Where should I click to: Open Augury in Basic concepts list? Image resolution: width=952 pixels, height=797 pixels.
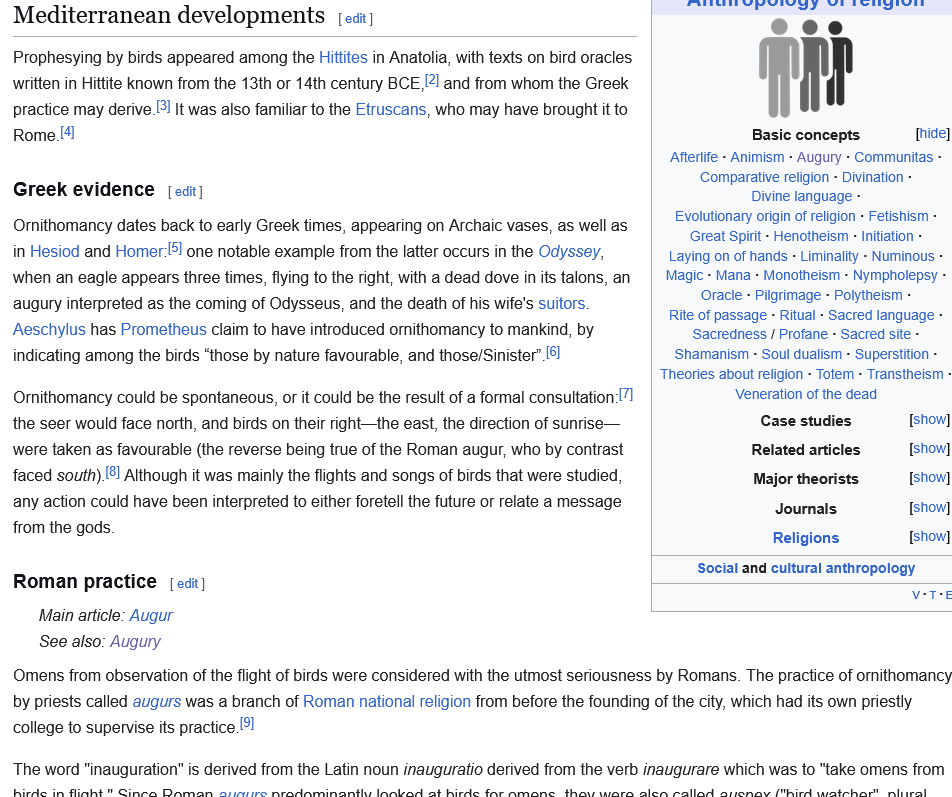(819, 157)
